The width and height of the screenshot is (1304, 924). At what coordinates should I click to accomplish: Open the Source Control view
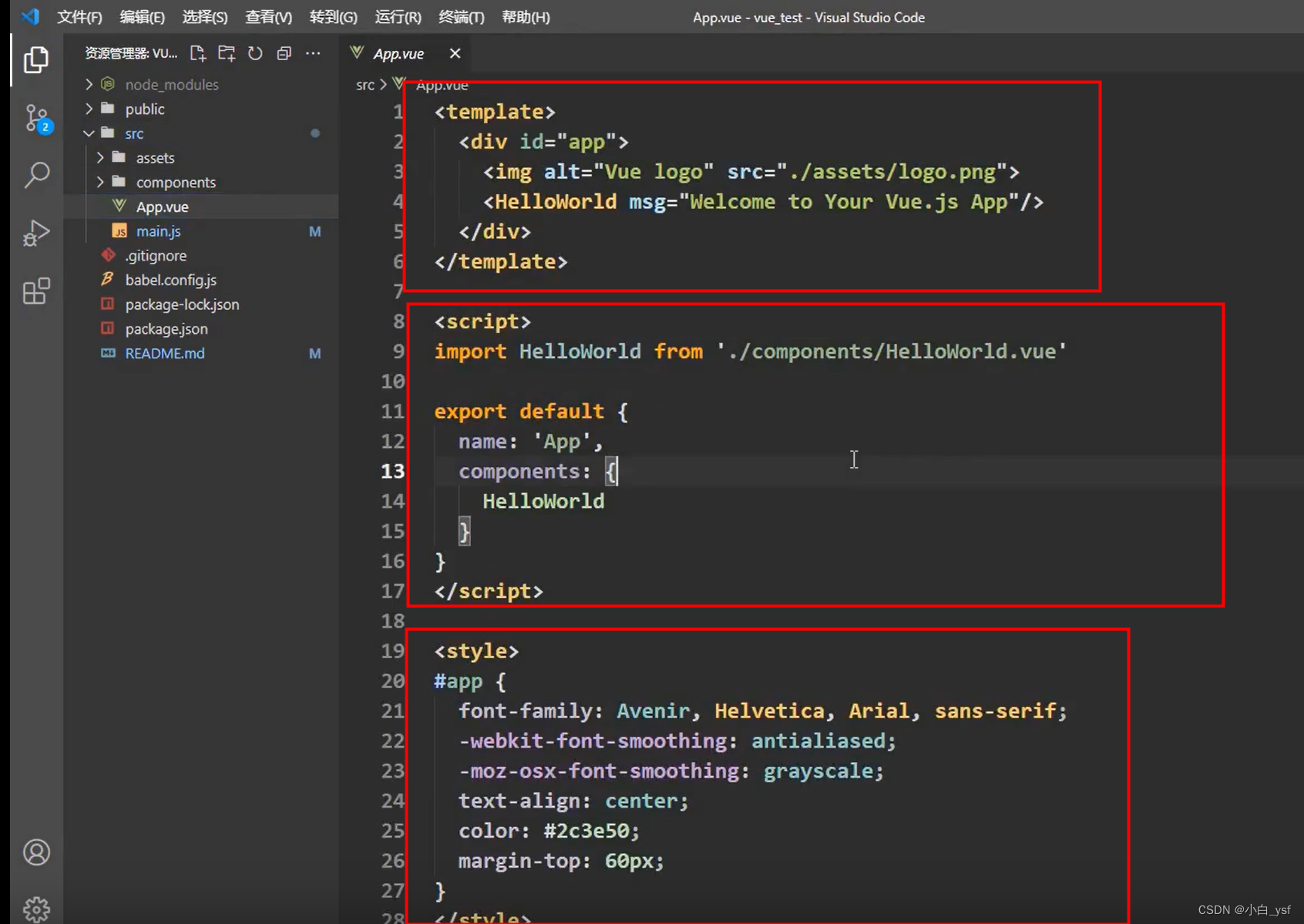pyautogui.click(x=37, y=118)
